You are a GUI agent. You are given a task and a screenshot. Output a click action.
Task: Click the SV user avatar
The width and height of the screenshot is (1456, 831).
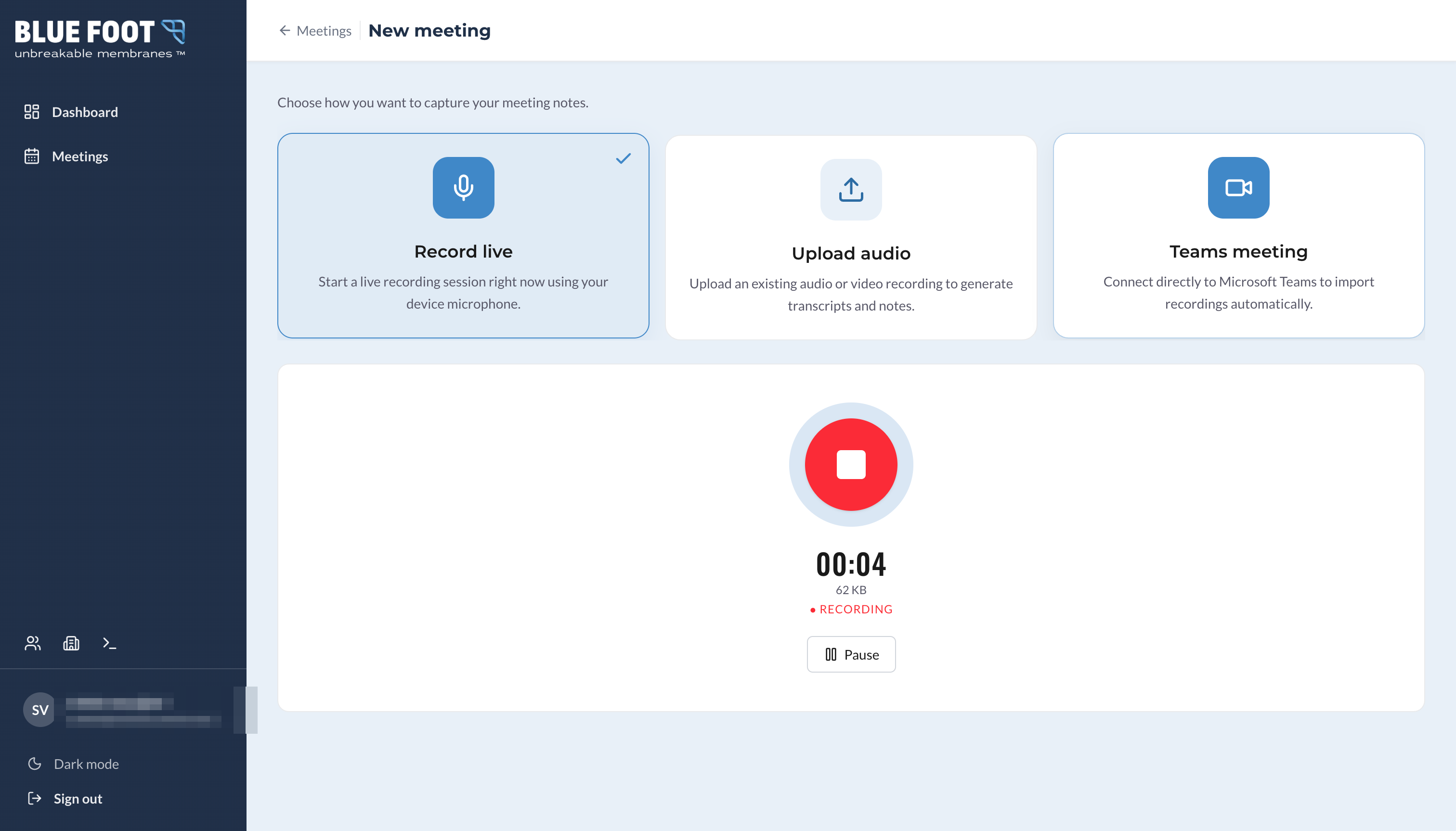point(39,710)
